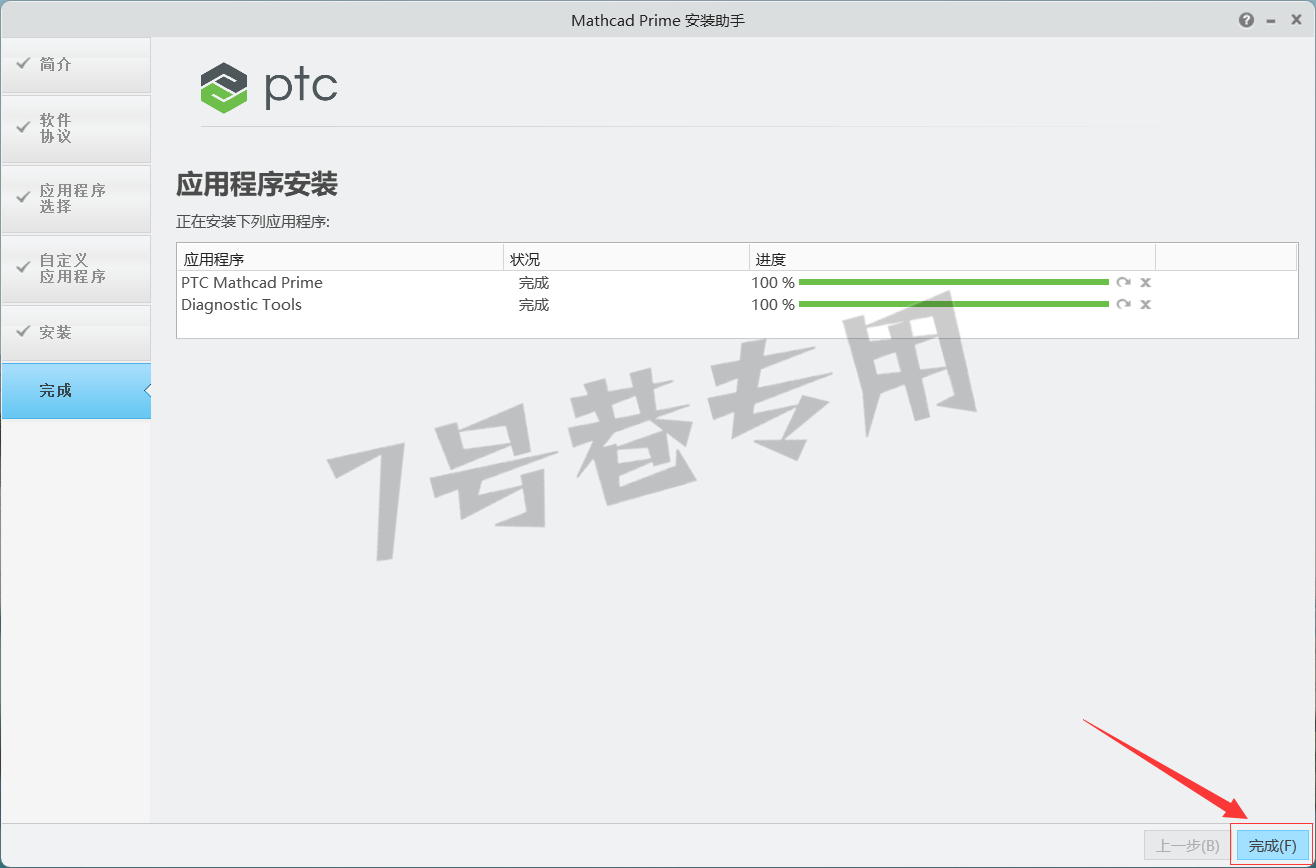Viewport: 1316px width, 868px height.
Task: Select the 完成 sidebar step
Action: (76, 391)
